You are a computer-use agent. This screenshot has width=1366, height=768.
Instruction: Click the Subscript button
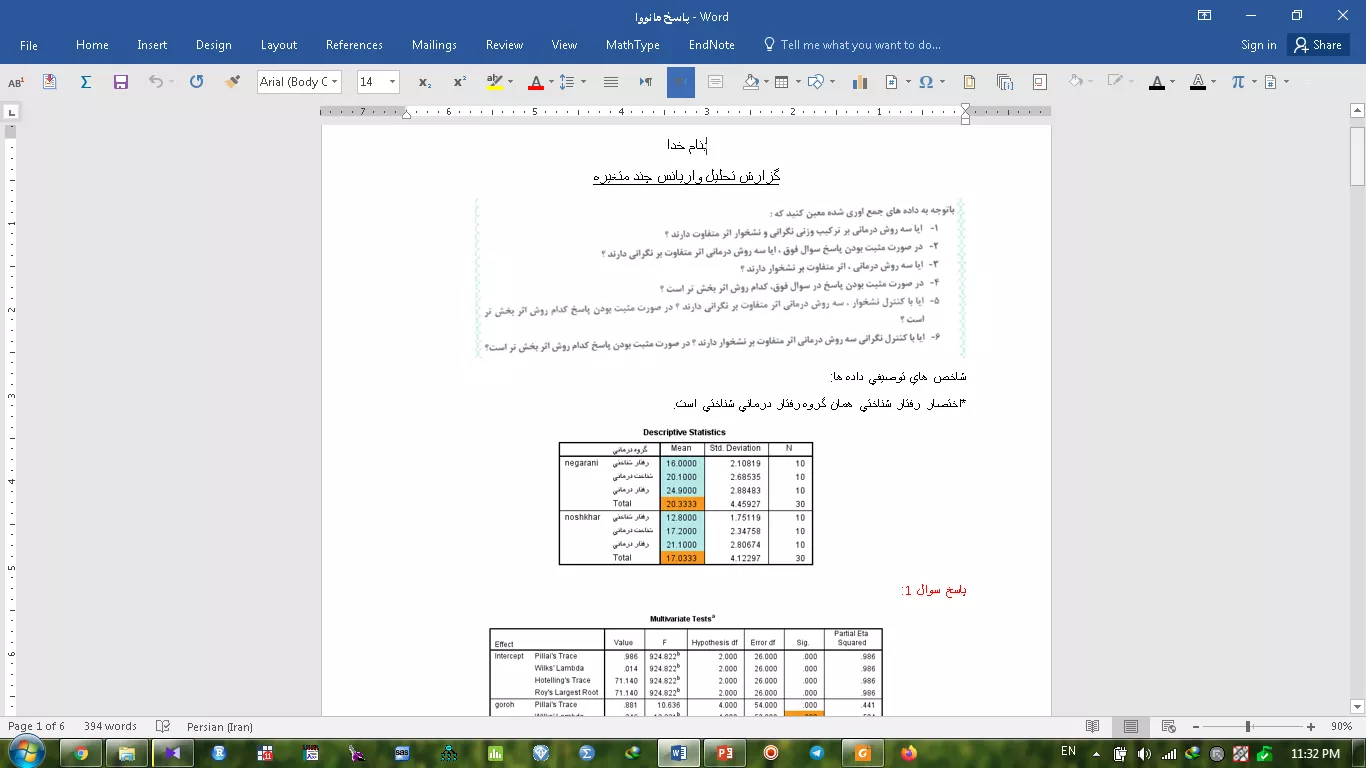425,82
